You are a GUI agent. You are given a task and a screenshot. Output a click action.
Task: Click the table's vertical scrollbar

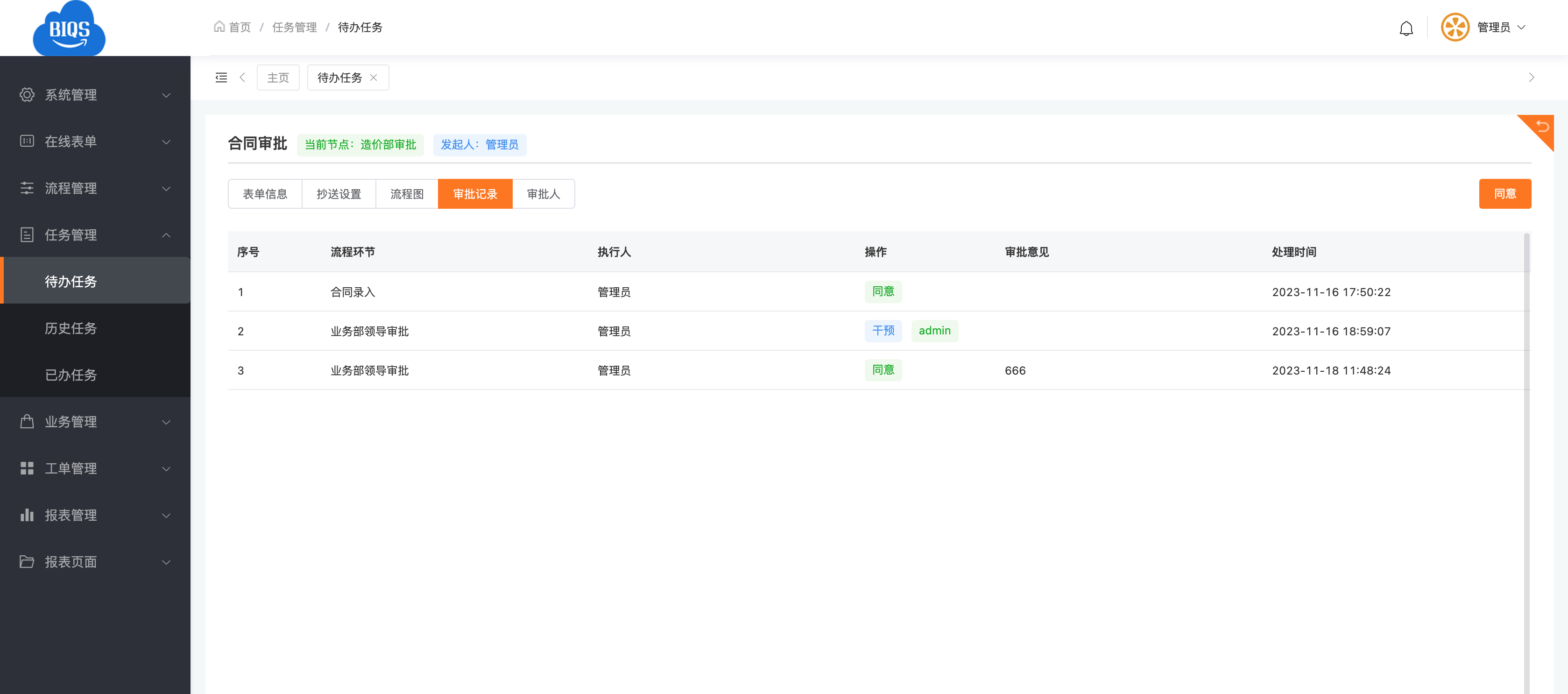(x=1526, y=463)
